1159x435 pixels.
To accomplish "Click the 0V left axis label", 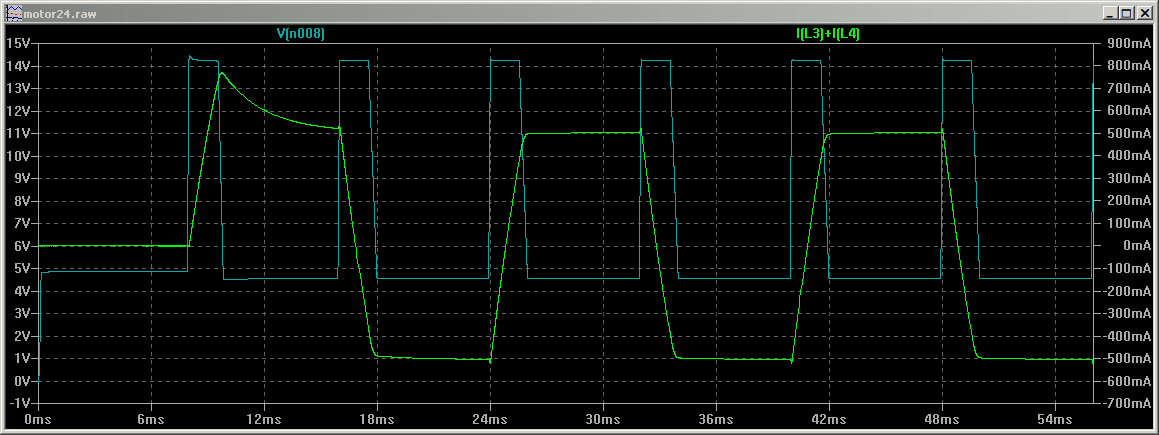I will pos(20,381).
